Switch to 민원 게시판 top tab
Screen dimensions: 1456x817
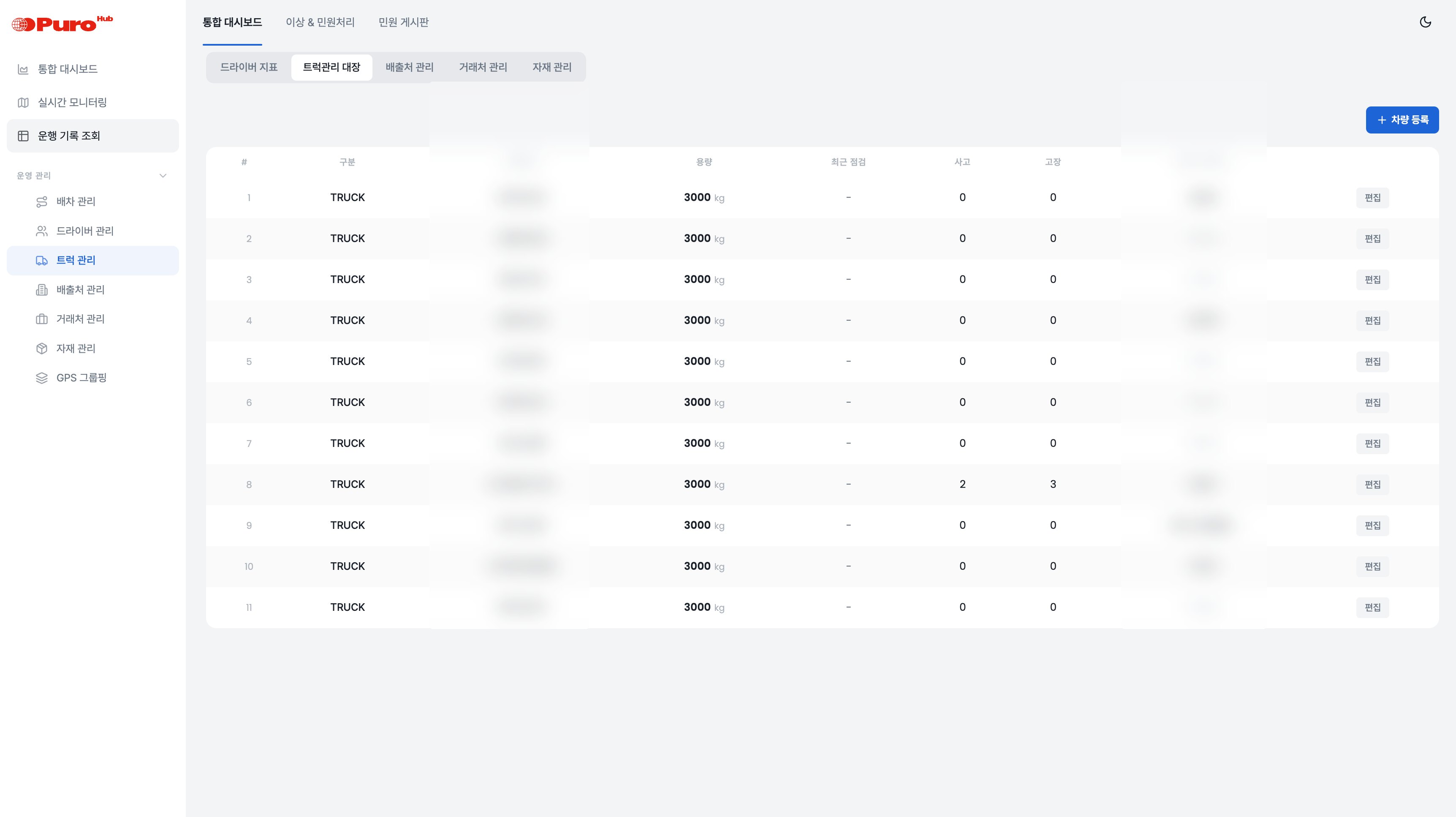(404, 22)
